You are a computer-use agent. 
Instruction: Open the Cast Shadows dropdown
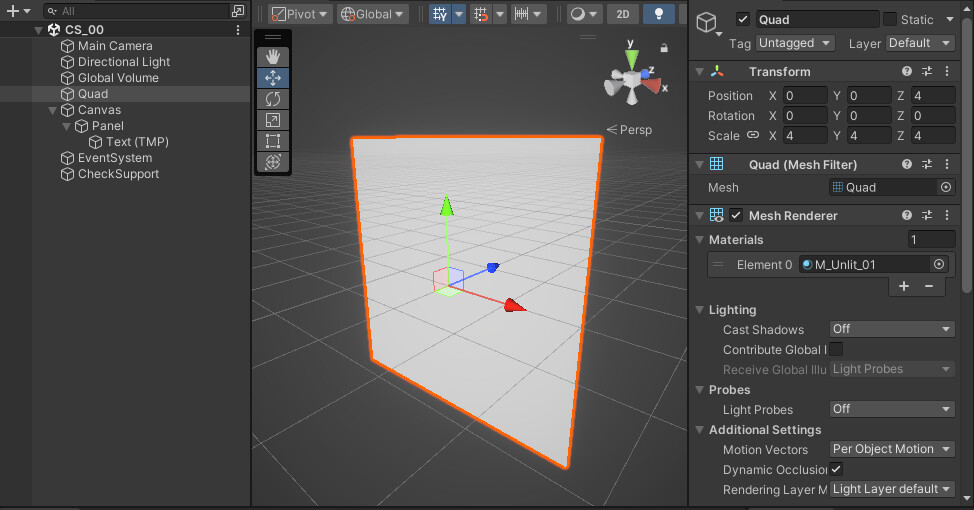tap(892, 329)
